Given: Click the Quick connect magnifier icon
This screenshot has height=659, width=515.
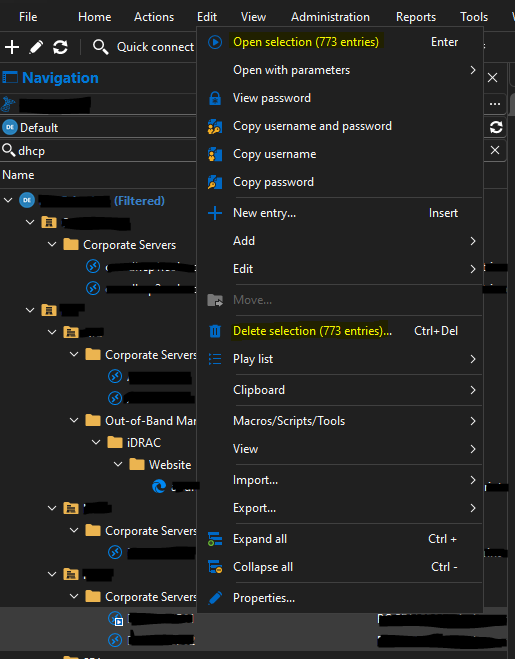Looking at the screenshot, I should pos(100,47).
